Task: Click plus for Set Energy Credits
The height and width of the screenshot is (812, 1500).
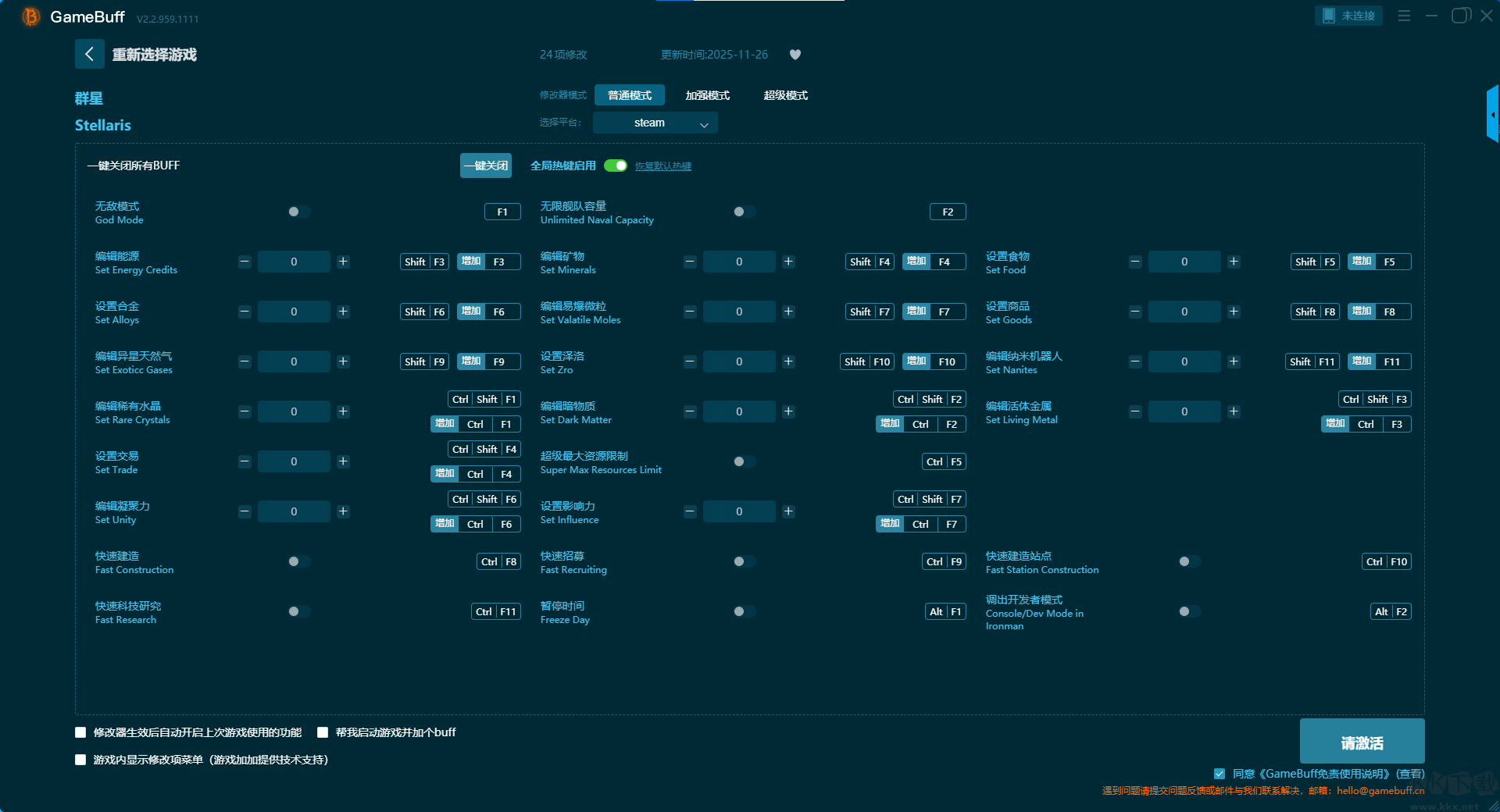Action: pyautogui.click(x=343, y=262)
